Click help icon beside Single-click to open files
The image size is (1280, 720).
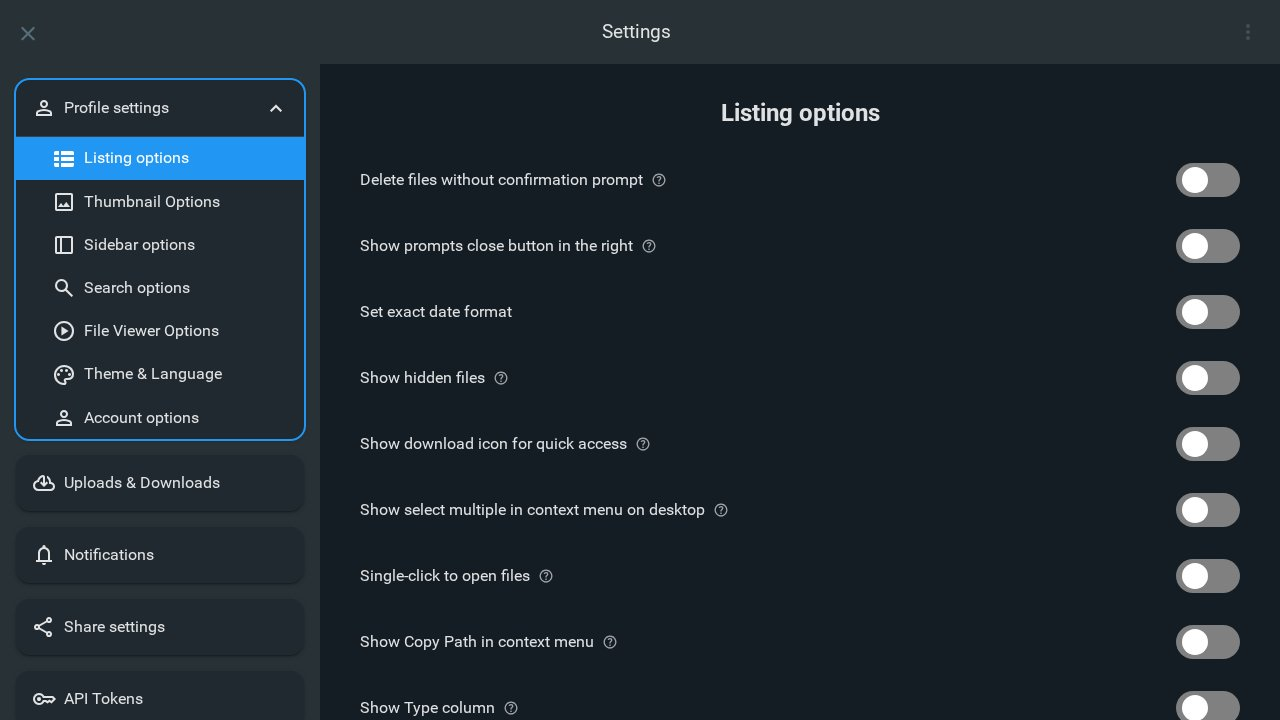[546, 576]
